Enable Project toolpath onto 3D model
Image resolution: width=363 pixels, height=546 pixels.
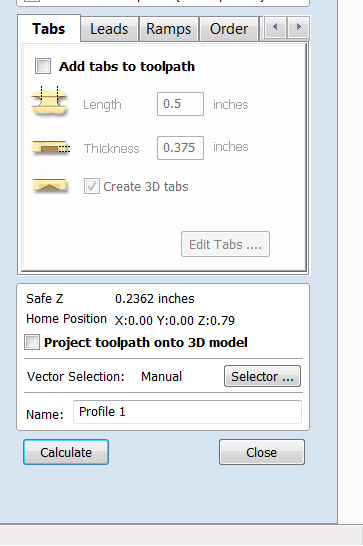(x=32, y=342)
